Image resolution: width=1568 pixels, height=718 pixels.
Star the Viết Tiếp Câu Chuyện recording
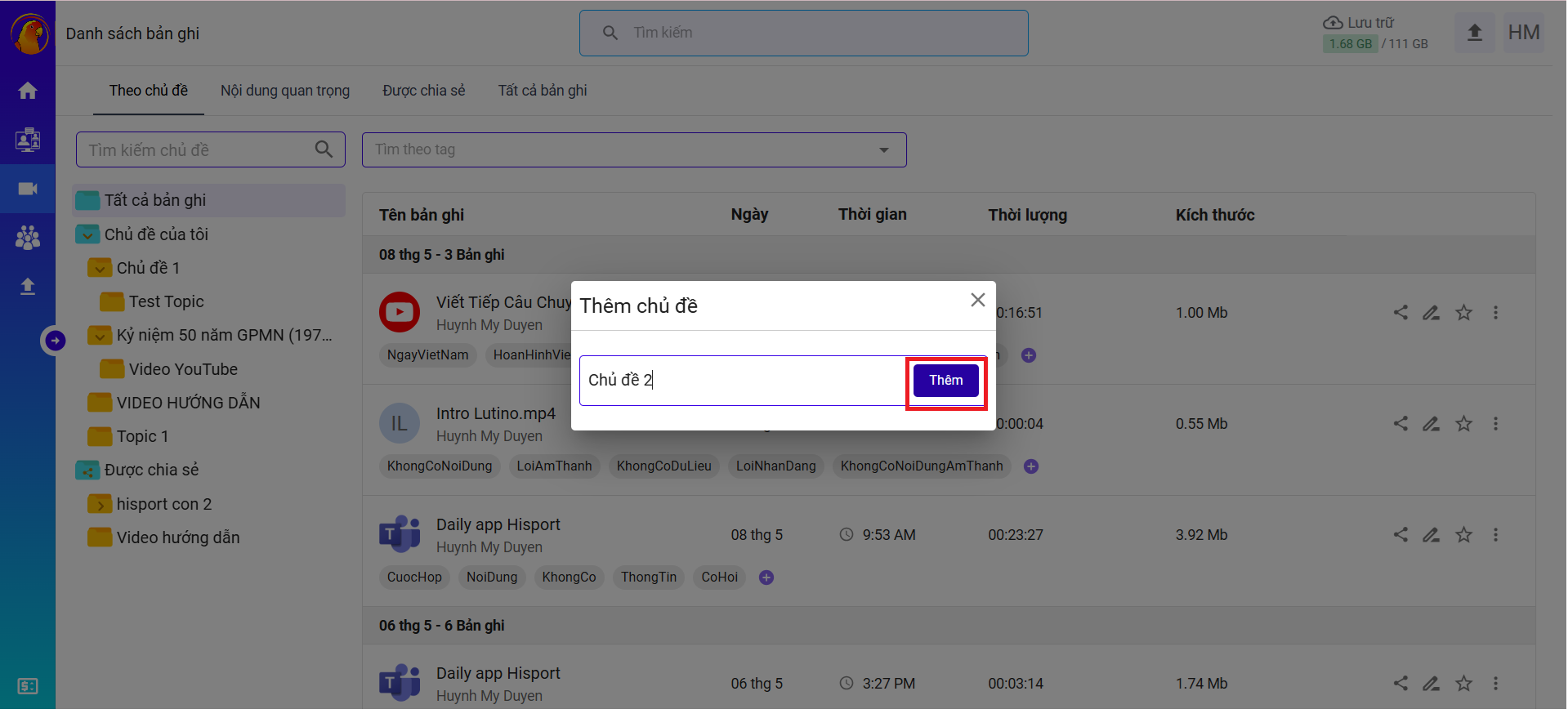point(1463,313)
